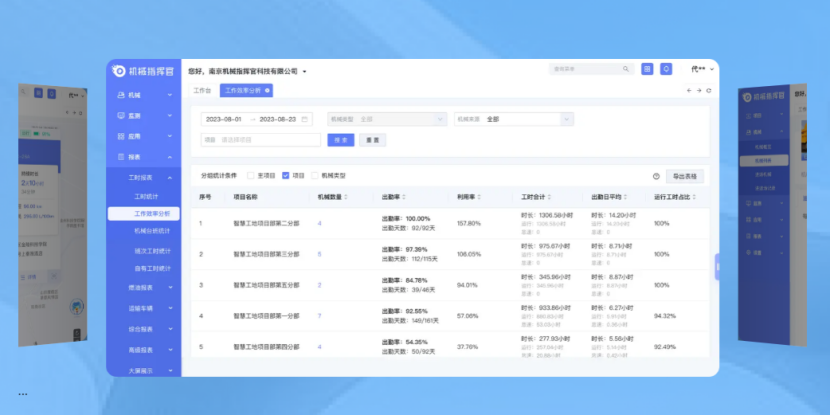Screen dimensions: 831x416
Task: Click the back arrow in the tab bar
Action: pyautogui.click(x=689, y=91)
